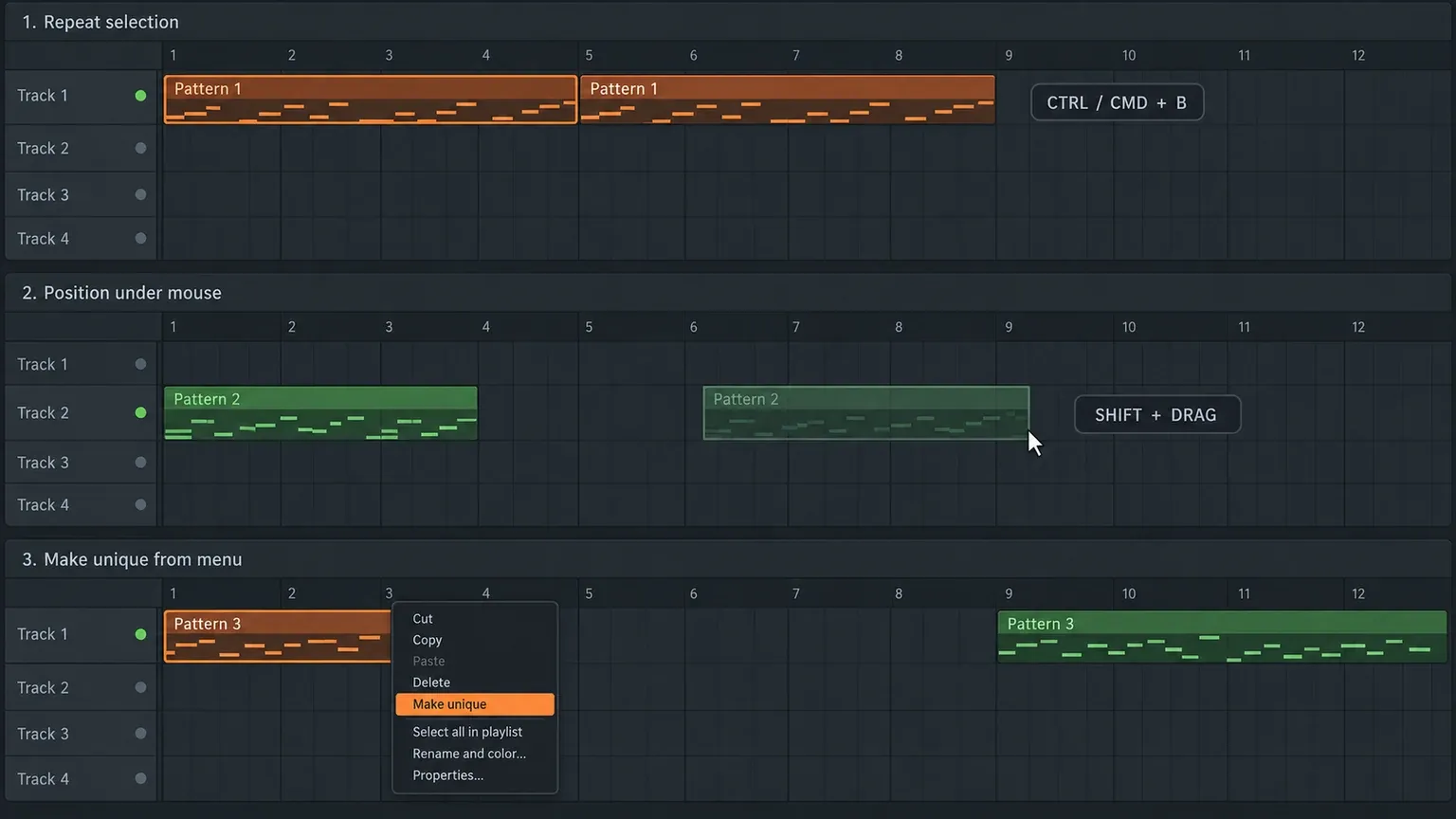Viewport: 1456px width, 819px height.
Task: Select the outlined Pattern 1 clip at bar 1
Action: click(x=371, y=100)
